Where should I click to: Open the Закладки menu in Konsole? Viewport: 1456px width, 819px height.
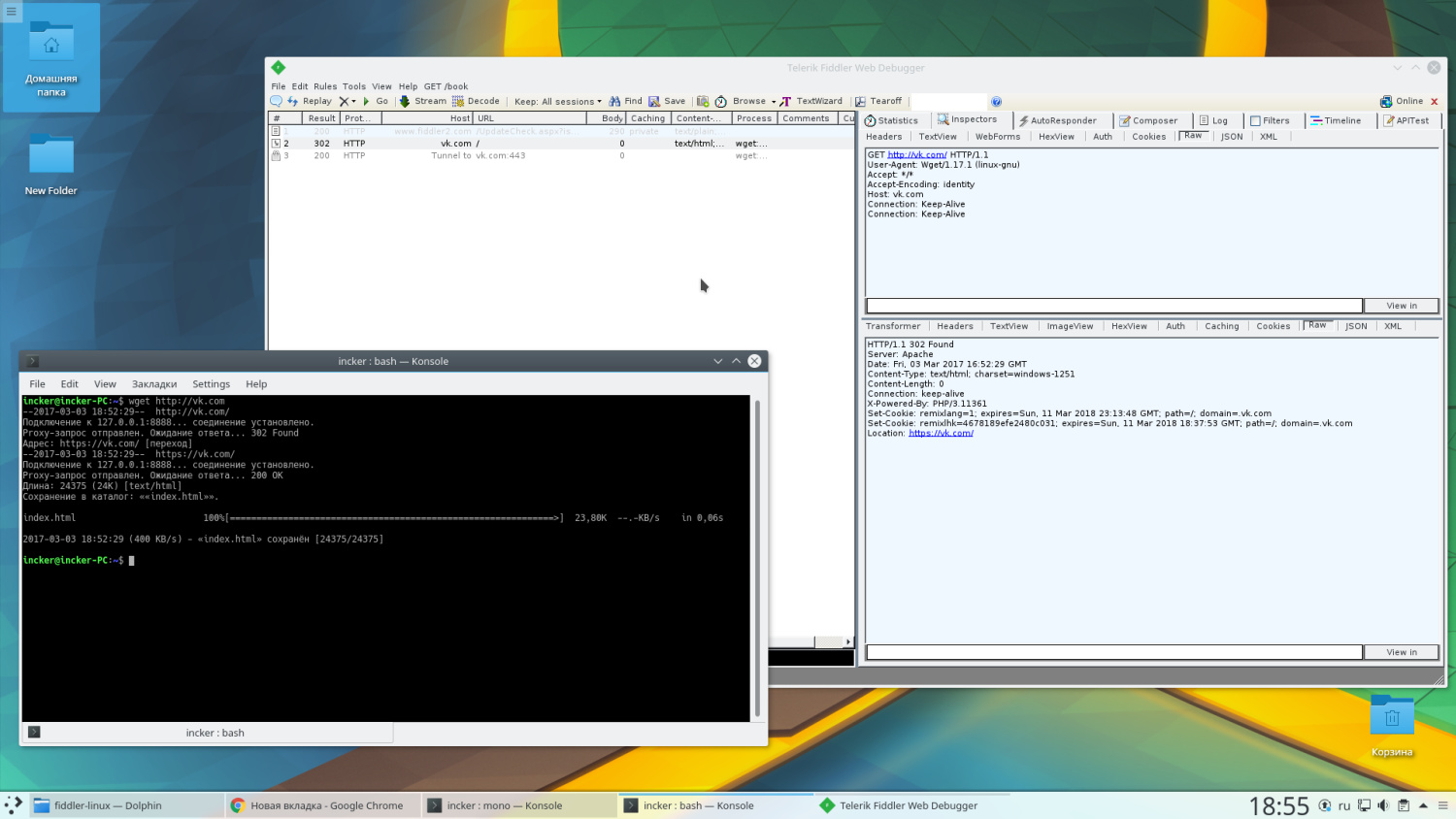(x=154, y=384)
